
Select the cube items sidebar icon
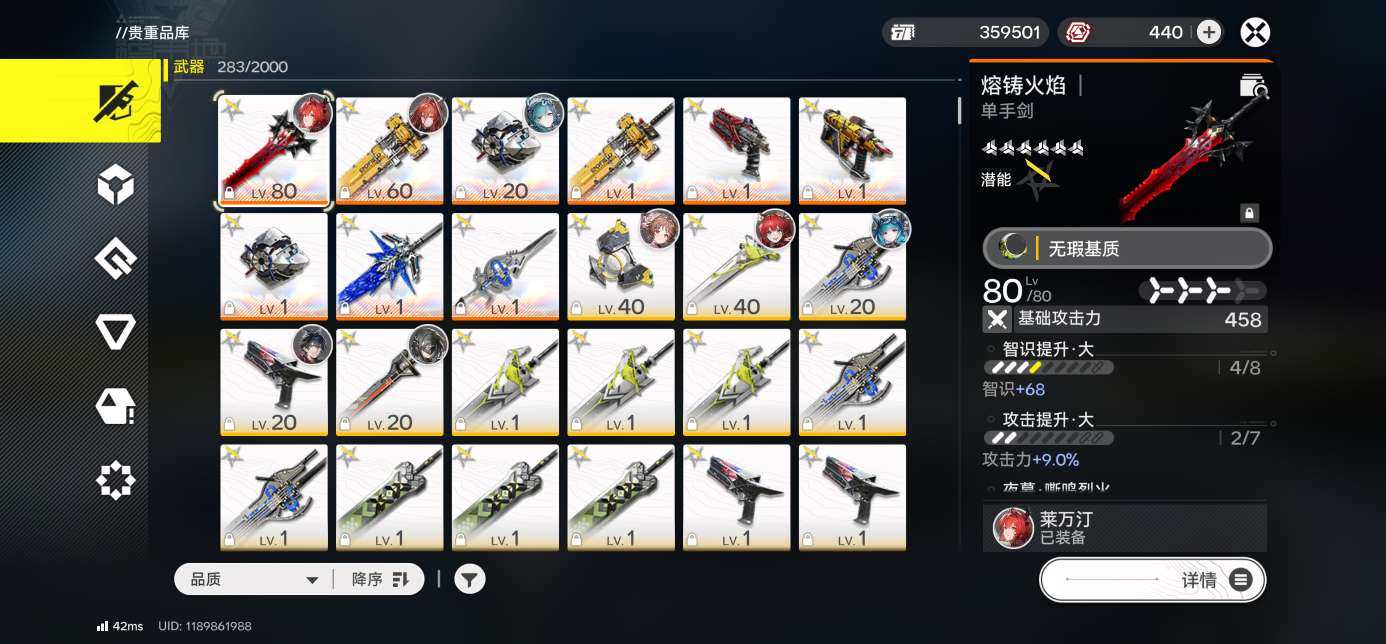[x=115, y=186]
